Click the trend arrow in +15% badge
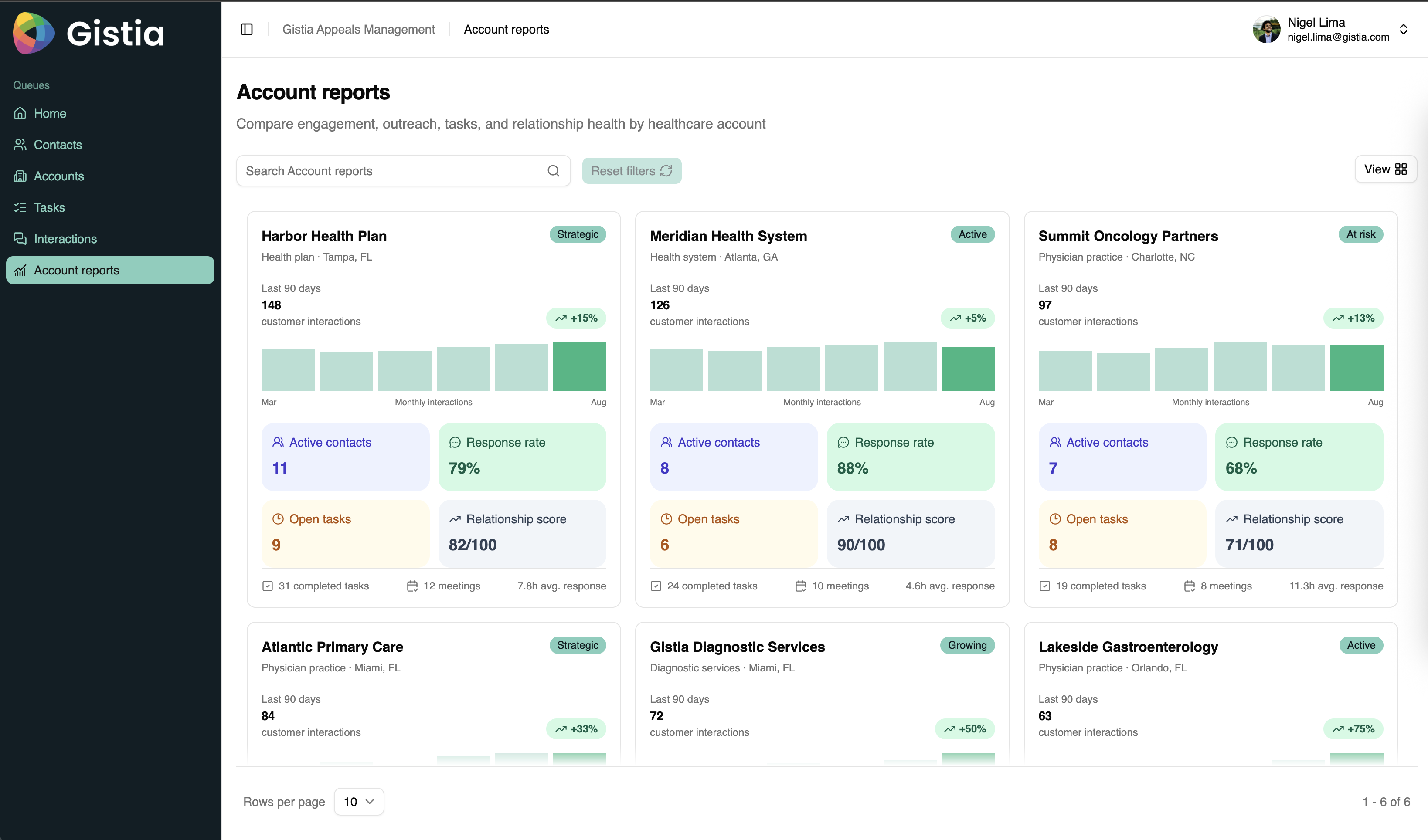The height and width of the screenshot is (840, 1428). click(561, 318)
